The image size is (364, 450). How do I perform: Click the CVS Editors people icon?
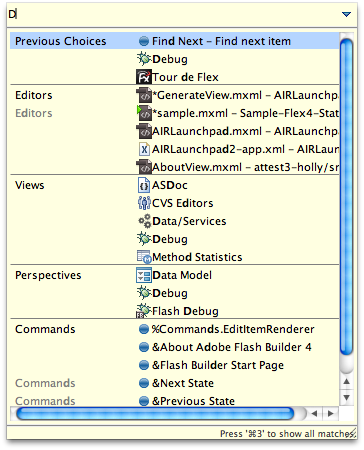point(144,203)
